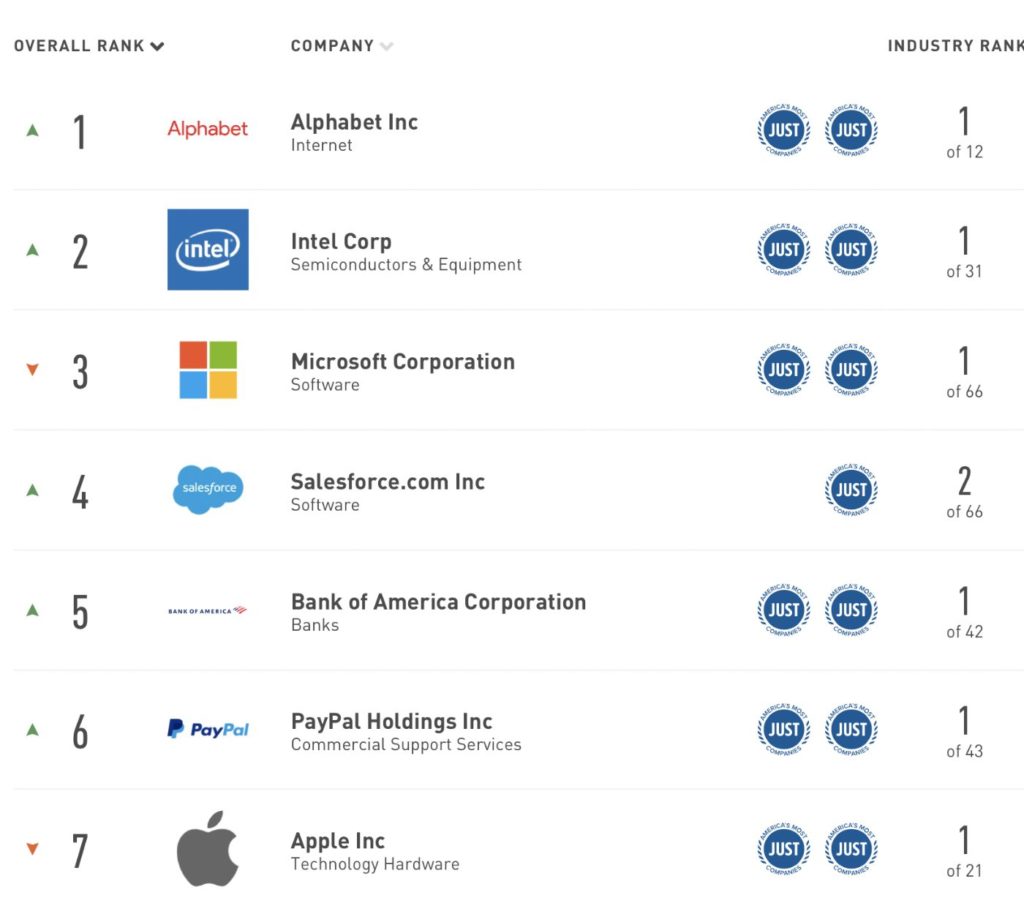Viewport: 1024px width, 906px height.
Task: Open Microsoft Corporation company link
Action: coord(402,362)
